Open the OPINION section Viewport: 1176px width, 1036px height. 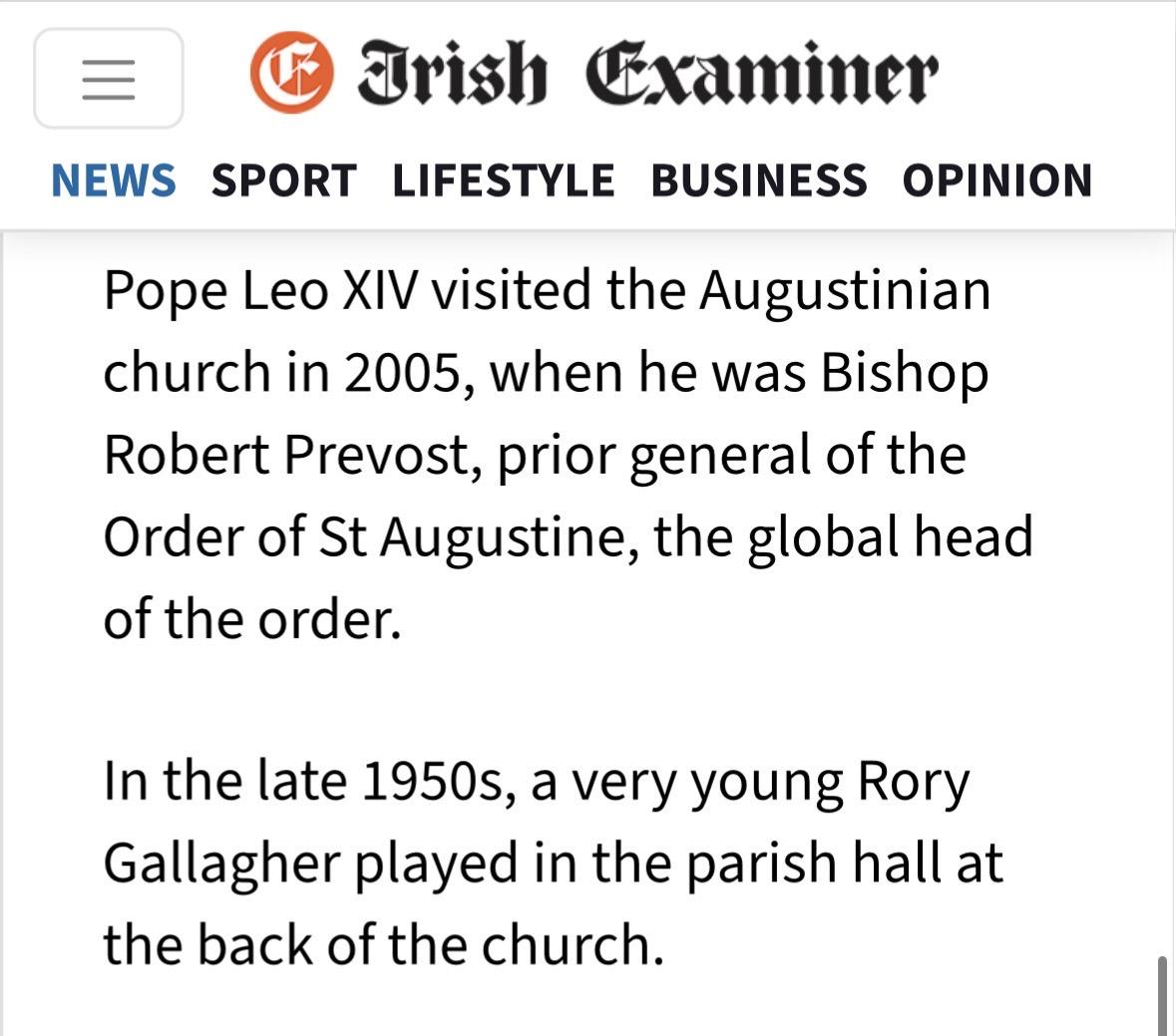[x=997, y=181]
